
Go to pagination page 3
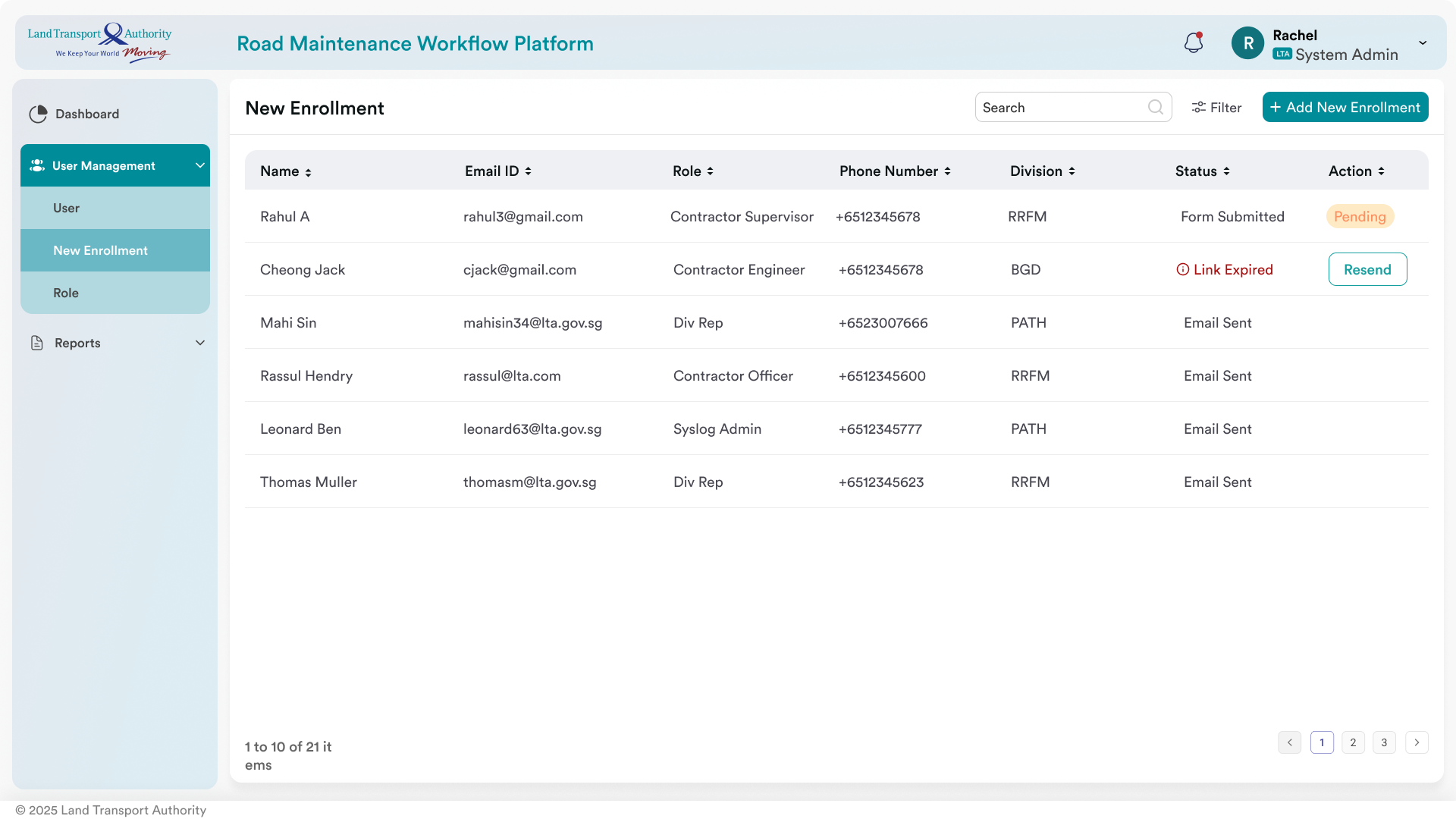click(x=1384, y=742)
